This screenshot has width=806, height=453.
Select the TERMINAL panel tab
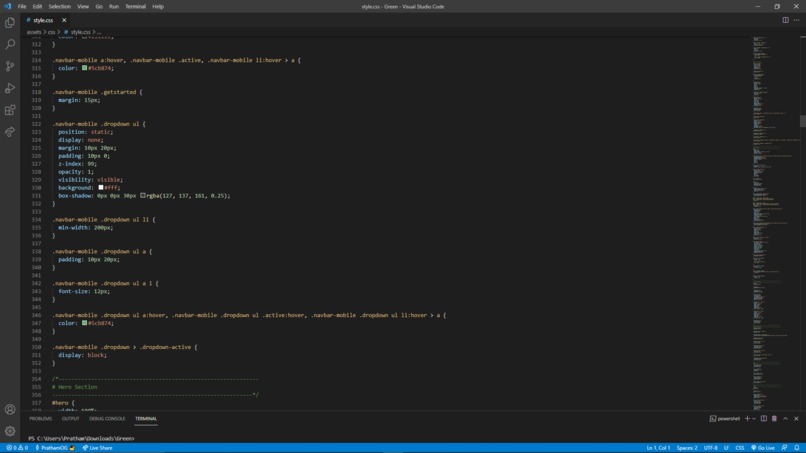(146, 419)
